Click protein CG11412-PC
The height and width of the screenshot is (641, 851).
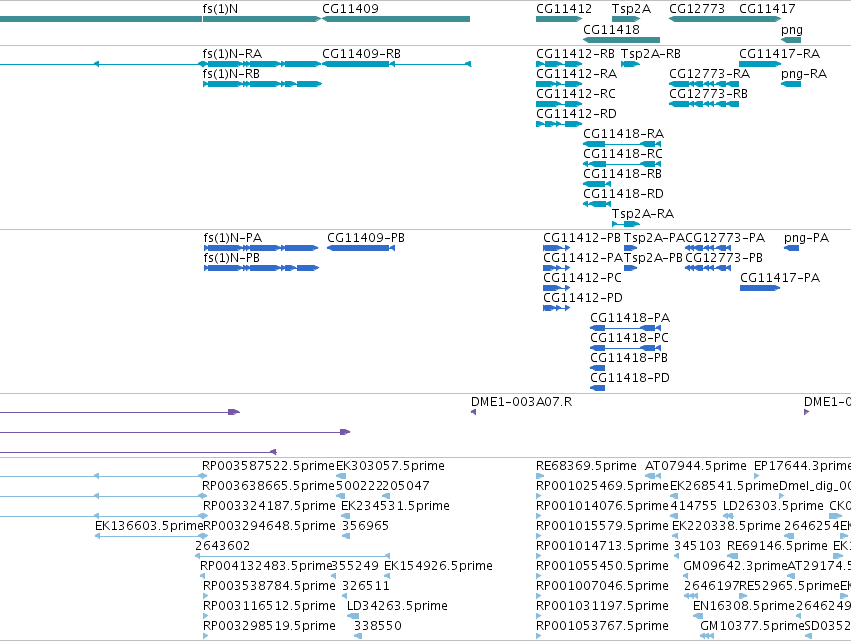pyautogui.click(x=557, y=288)
